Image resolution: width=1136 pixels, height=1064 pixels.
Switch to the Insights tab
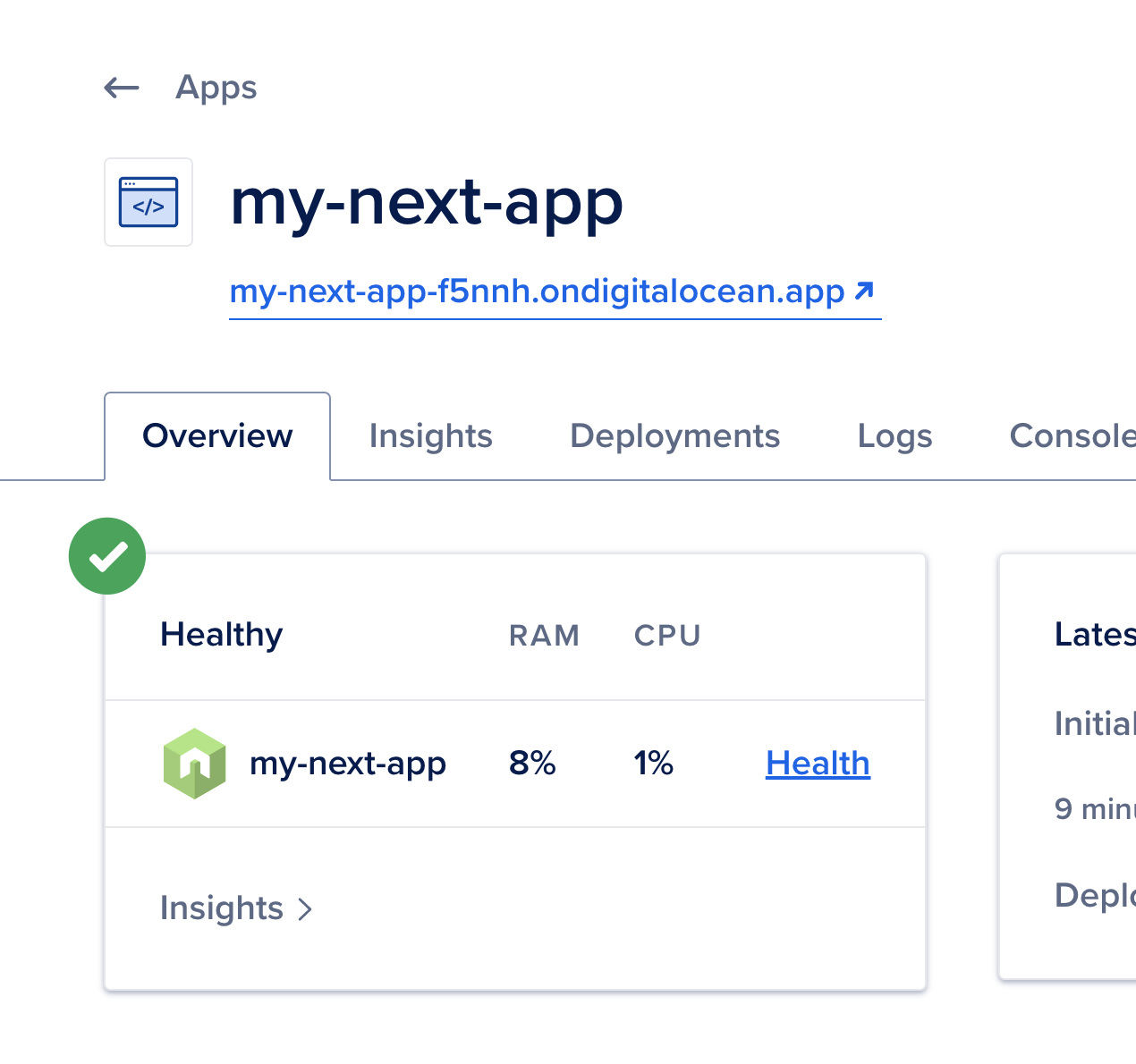point(431,436)
